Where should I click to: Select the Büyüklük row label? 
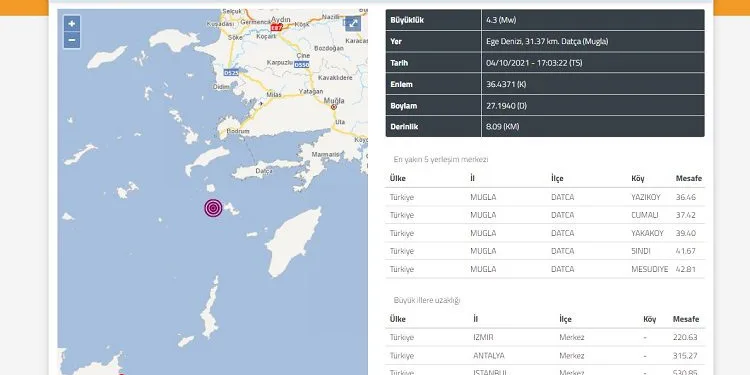407,20
